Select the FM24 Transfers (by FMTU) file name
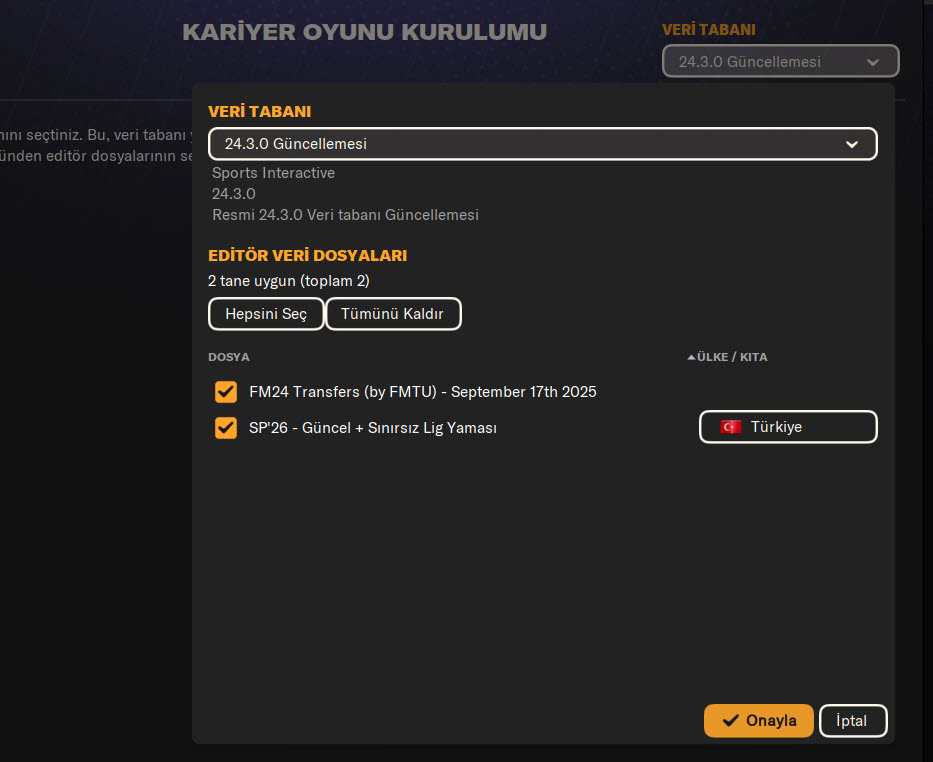 [x=422, y=392]
